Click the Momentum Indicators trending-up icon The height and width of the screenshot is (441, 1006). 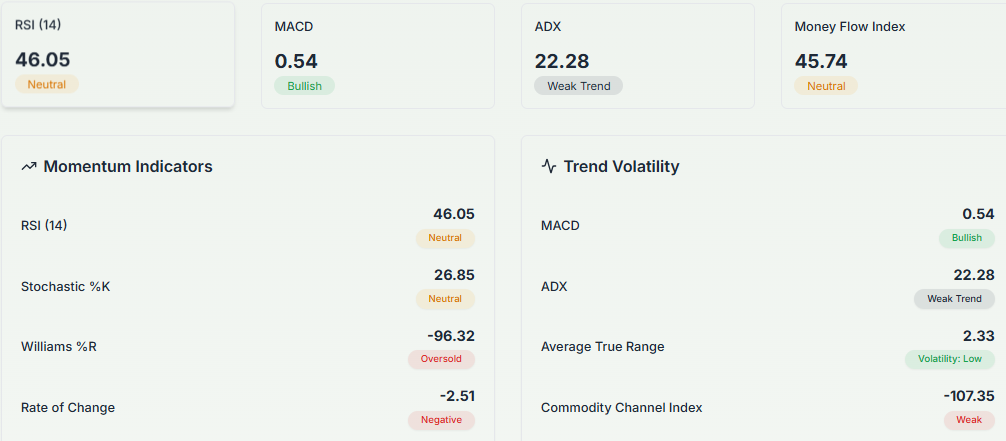pos(29,167)
